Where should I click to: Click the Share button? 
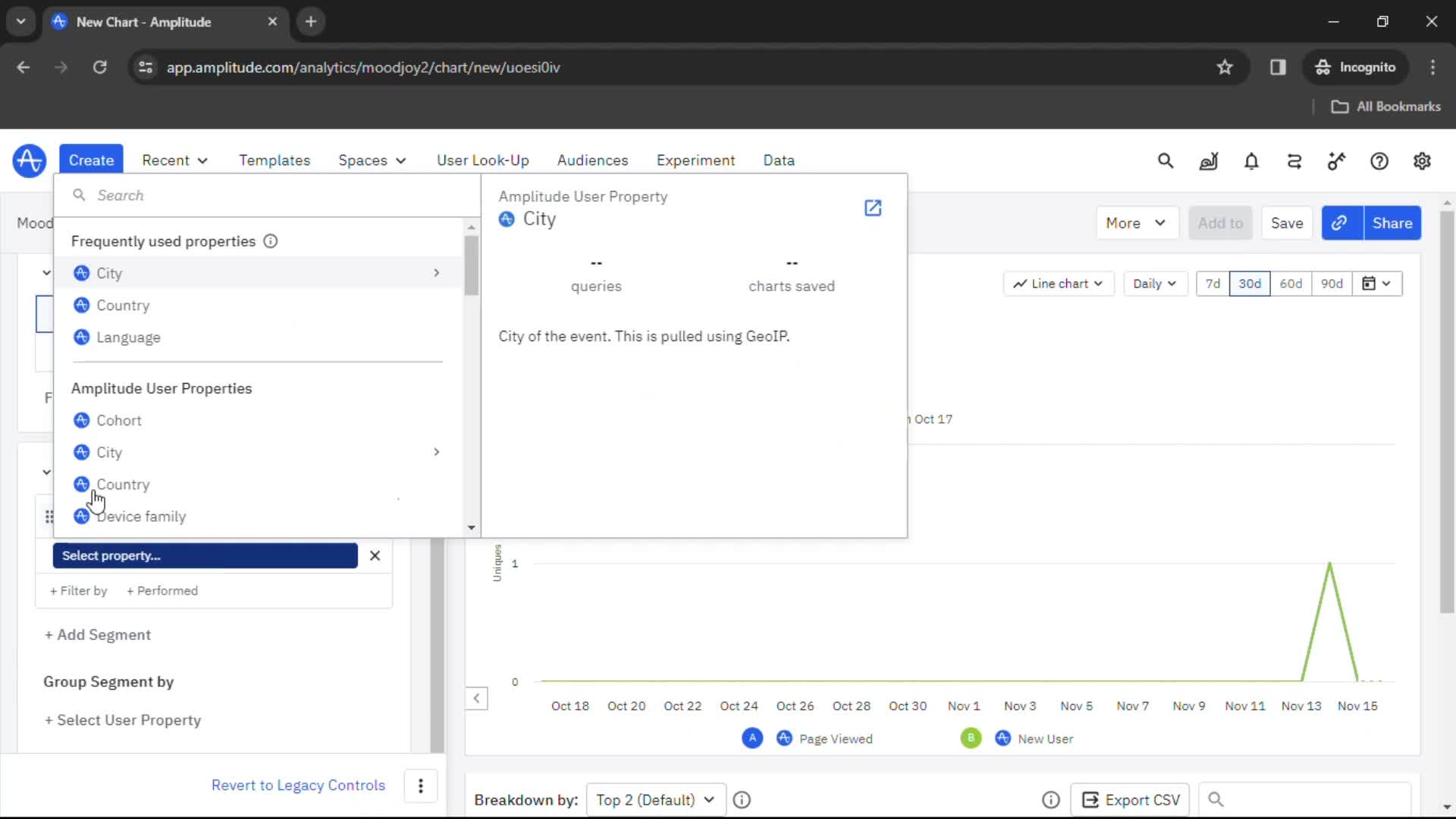point(1393,222)
